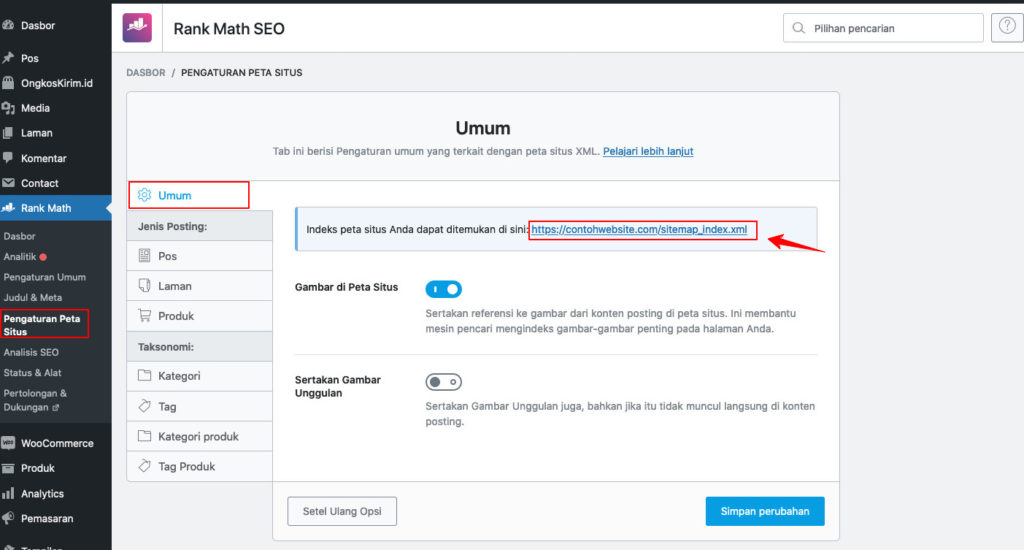This screenshot has height=550, width=1024.
Task: Click the search magnifier icon
Action: [x=798, y=28]
